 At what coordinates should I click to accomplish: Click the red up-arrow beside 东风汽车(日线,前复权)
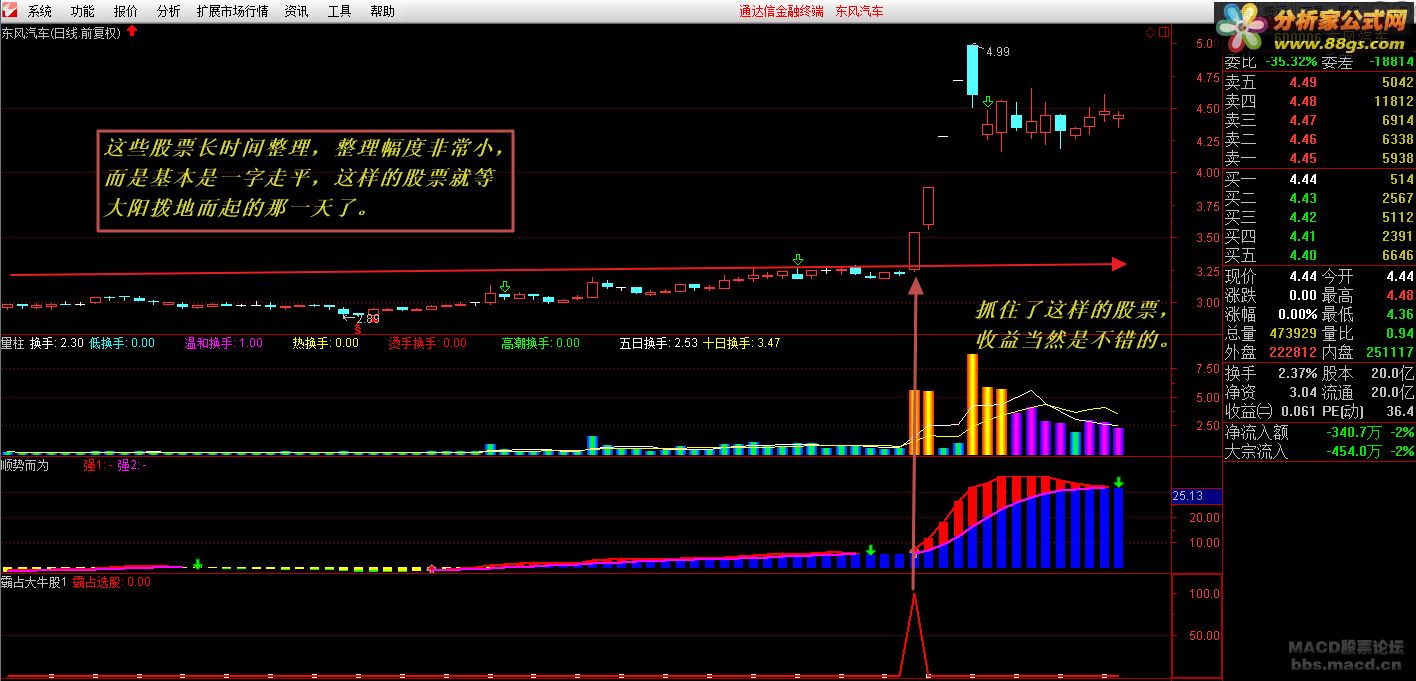coord(132,32)
